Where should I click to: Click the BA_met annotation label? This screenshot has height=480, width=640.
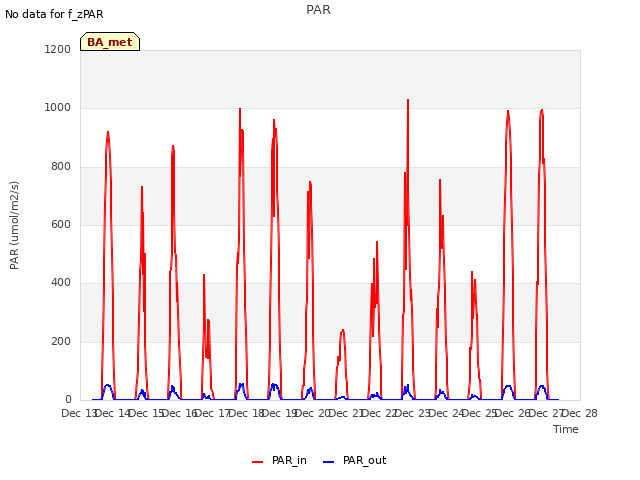point(110,42)
